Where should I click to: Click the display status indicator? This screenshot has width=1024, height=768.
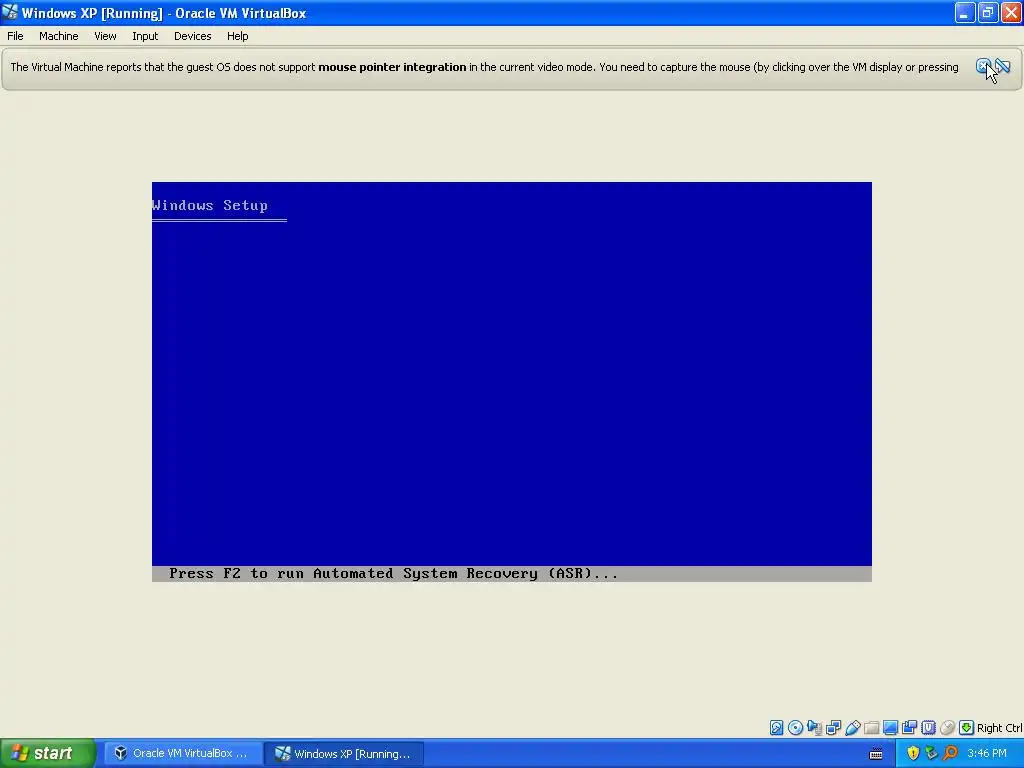[890, 728]
